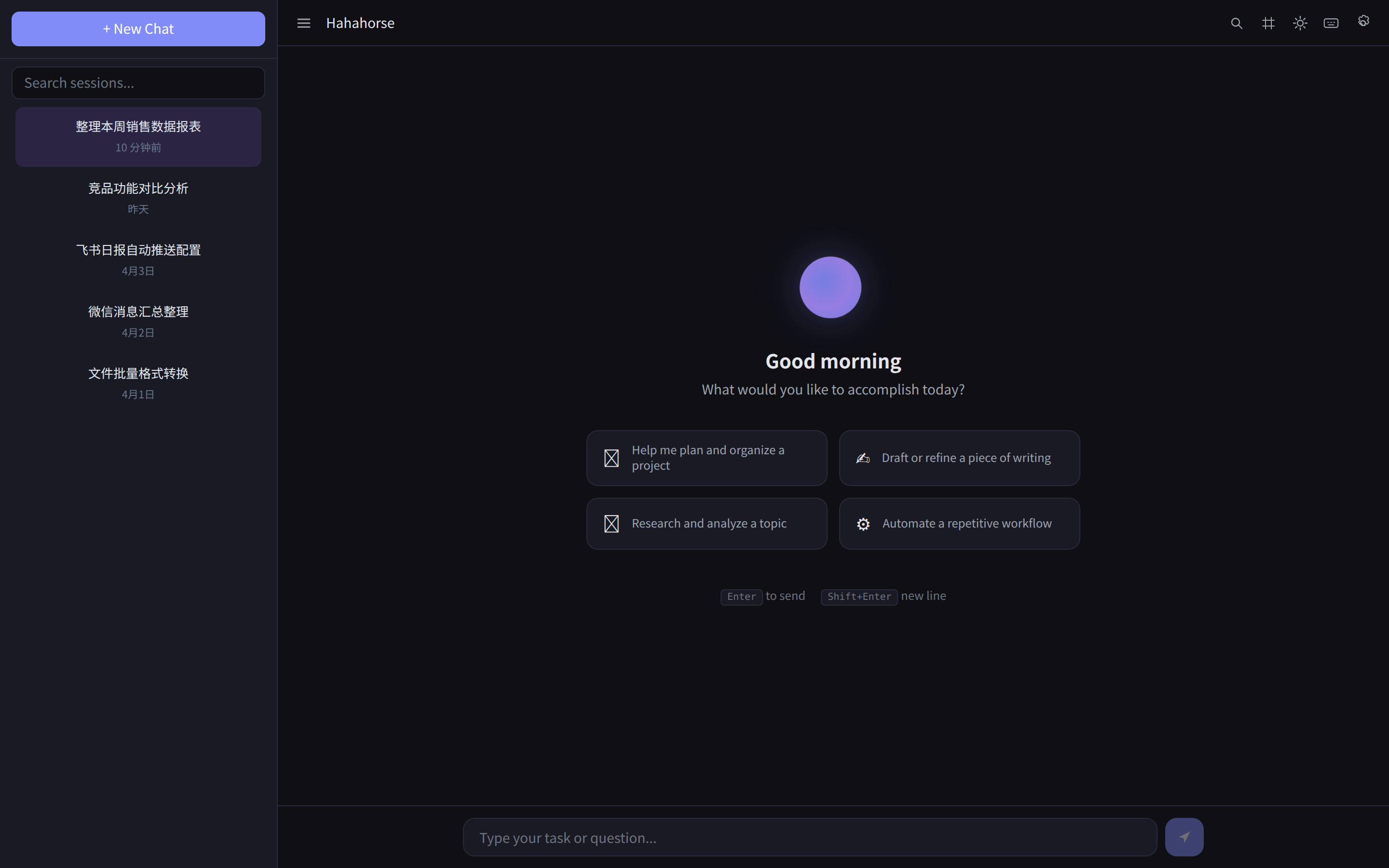Click writing hand icon on Draft card

(x=863, y=458)
